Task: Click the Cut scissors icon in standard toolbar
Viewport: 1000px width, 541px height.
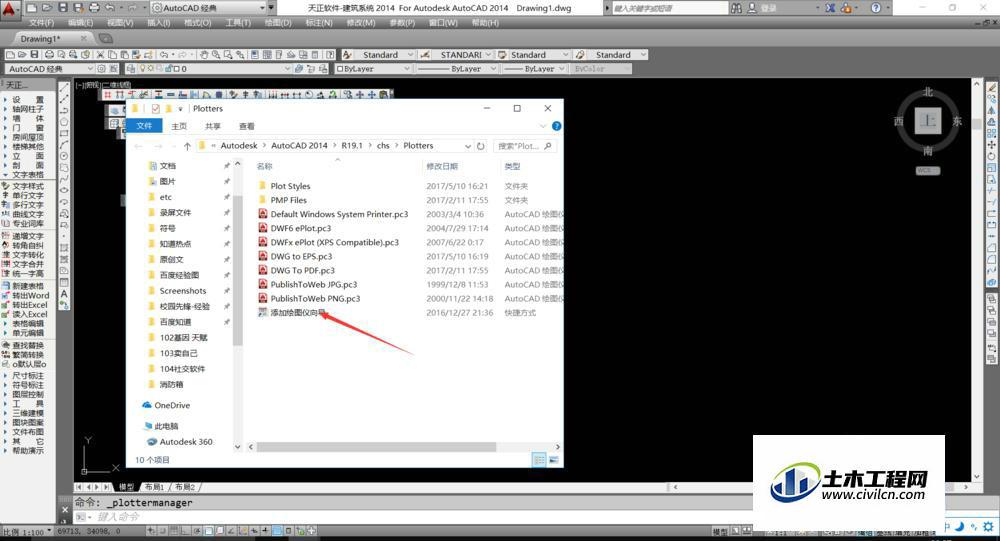Action: 100,55
